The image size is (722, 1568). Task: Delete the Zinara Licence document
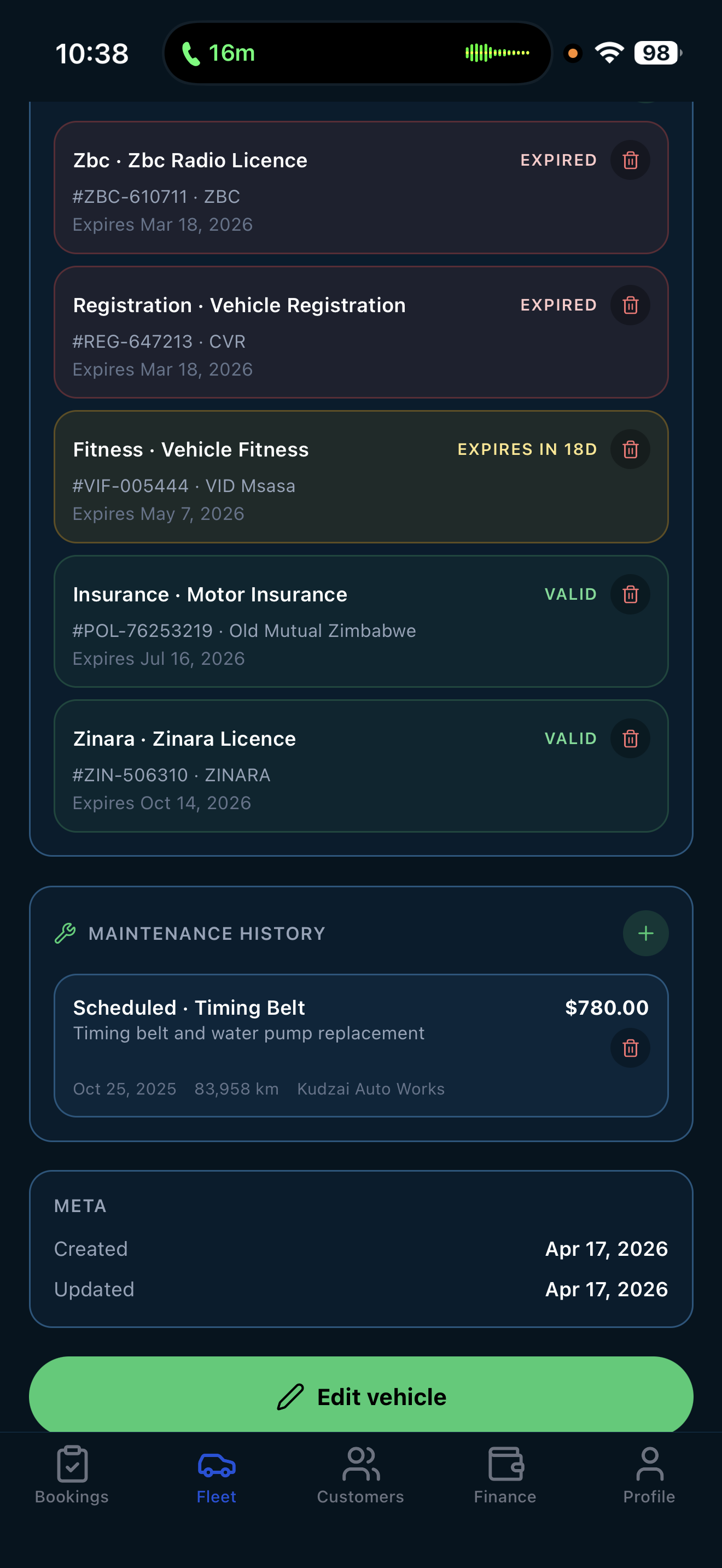[630, 738]
